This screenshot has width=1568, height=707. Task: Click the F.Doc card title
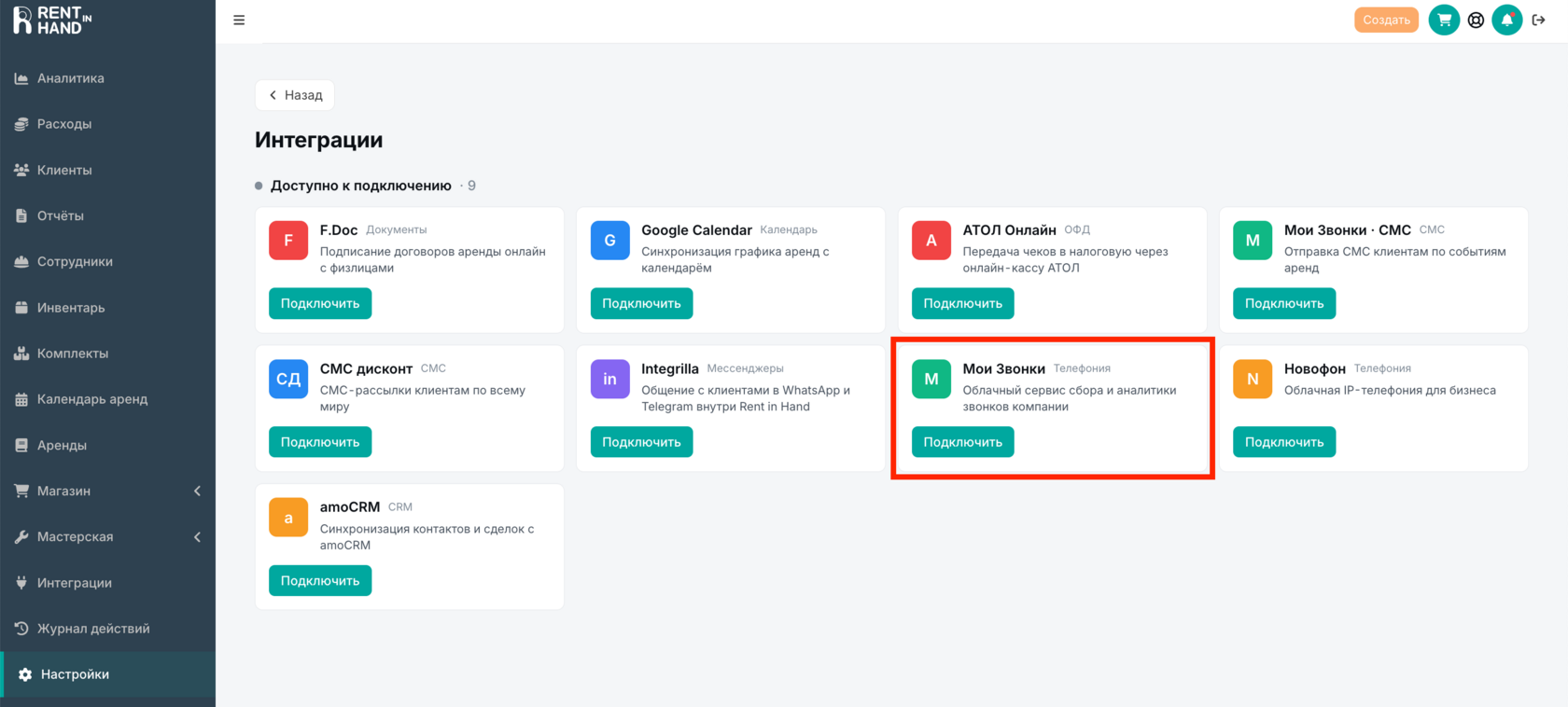(x=339, y=230)
